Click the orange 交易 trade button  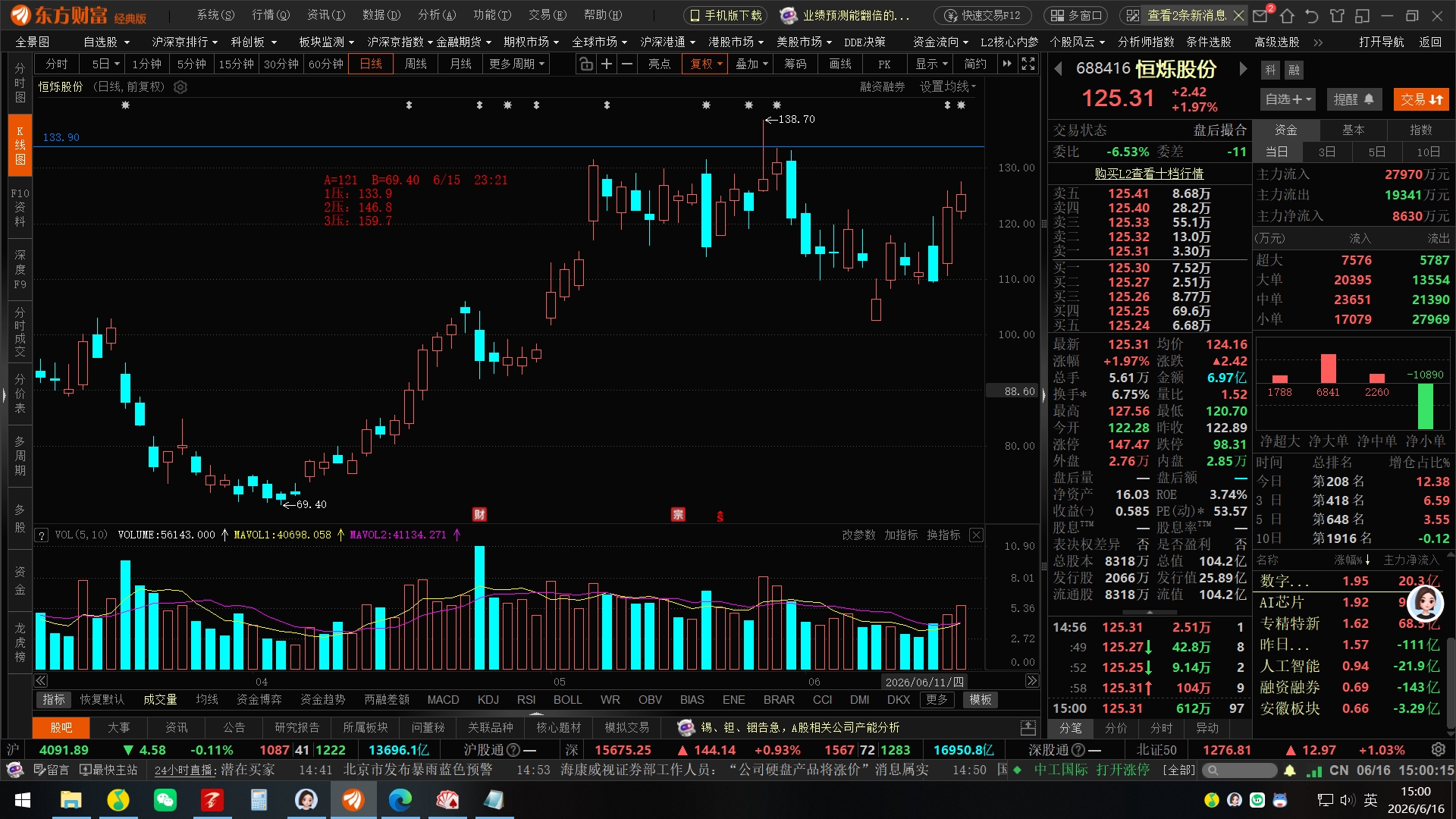[1421, 99]
